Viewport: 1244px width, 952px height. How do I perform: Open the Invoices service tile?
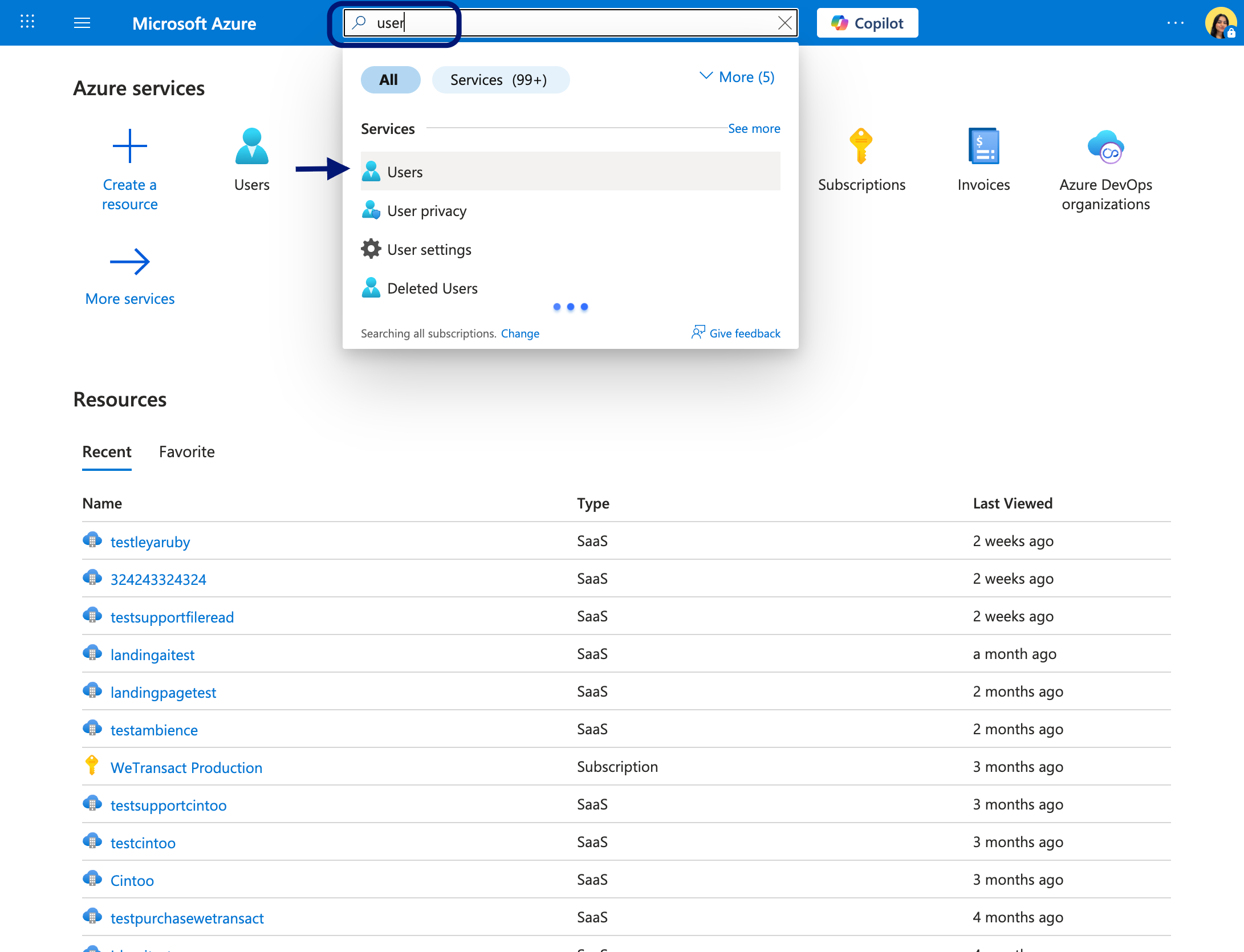point(983,160)
